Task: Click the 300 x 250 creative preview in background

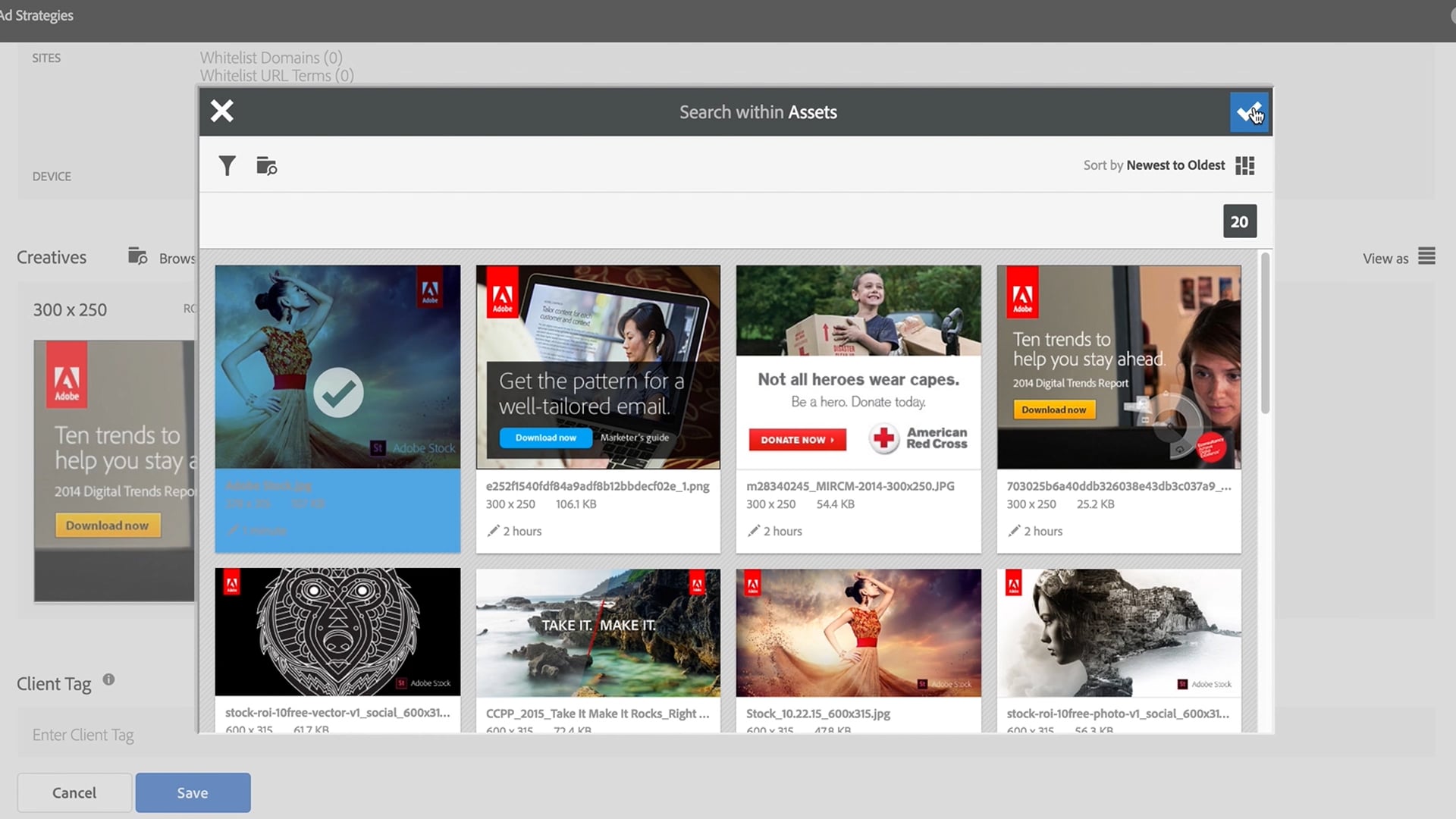Action: (114, 470)
